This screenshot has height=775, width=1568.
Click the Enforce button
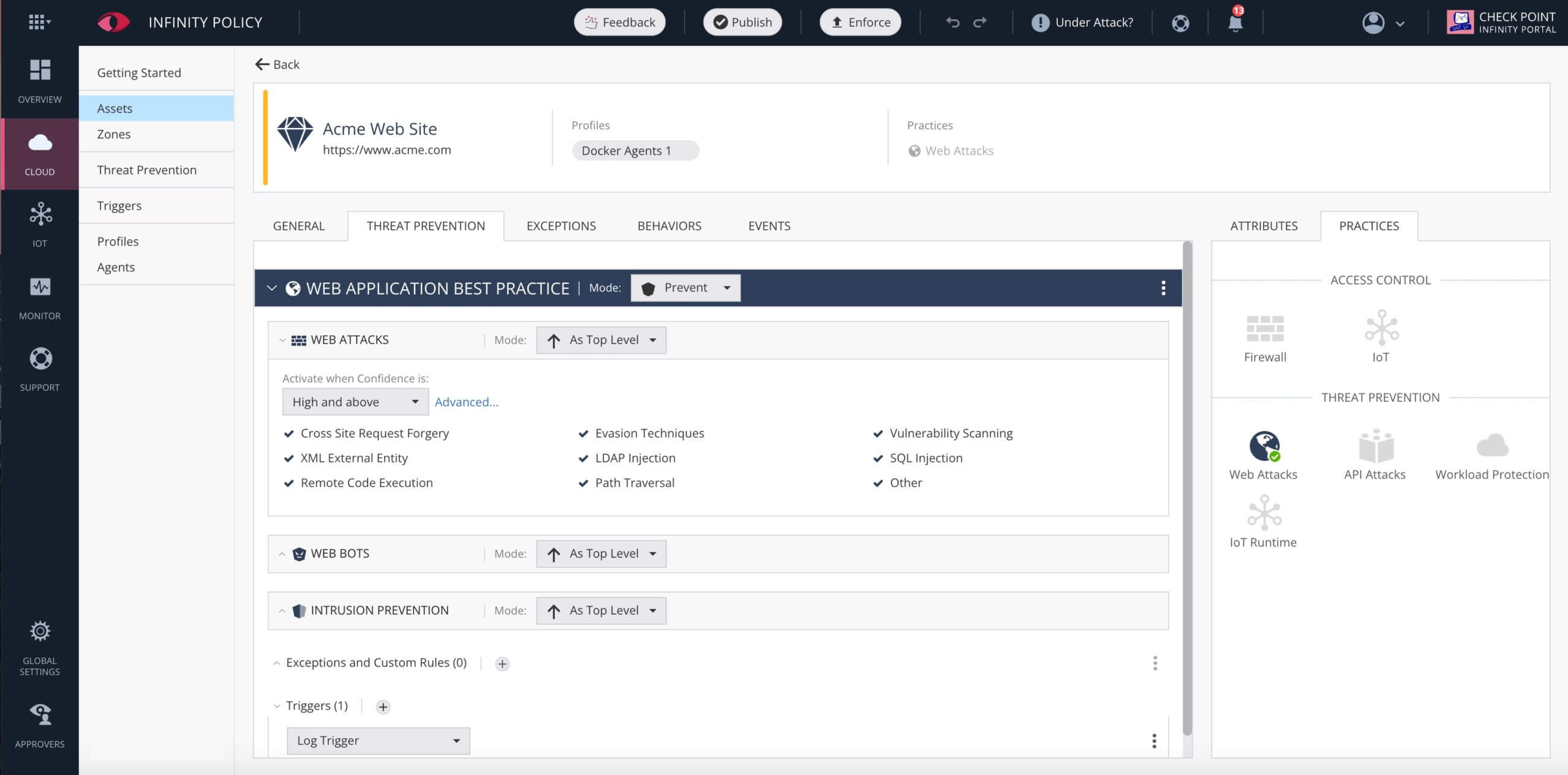coord(860,23)
